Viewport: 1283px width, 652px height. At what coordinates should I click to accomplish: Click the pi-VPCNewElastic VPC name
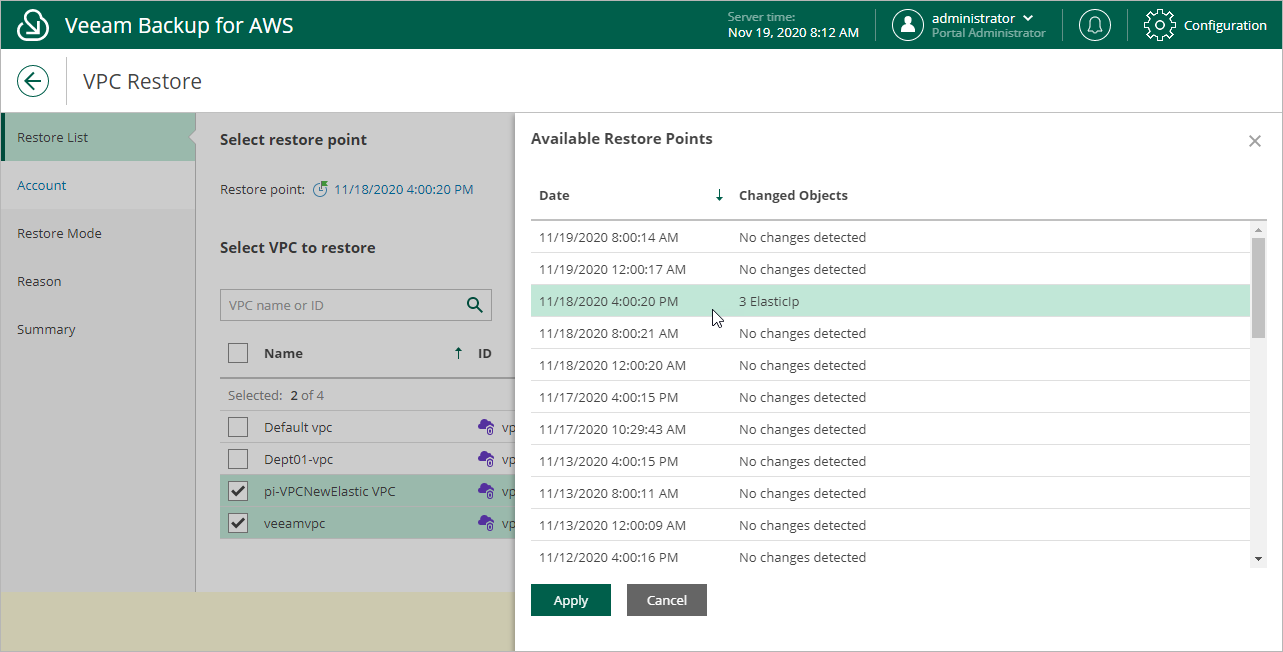pos(329,491)
